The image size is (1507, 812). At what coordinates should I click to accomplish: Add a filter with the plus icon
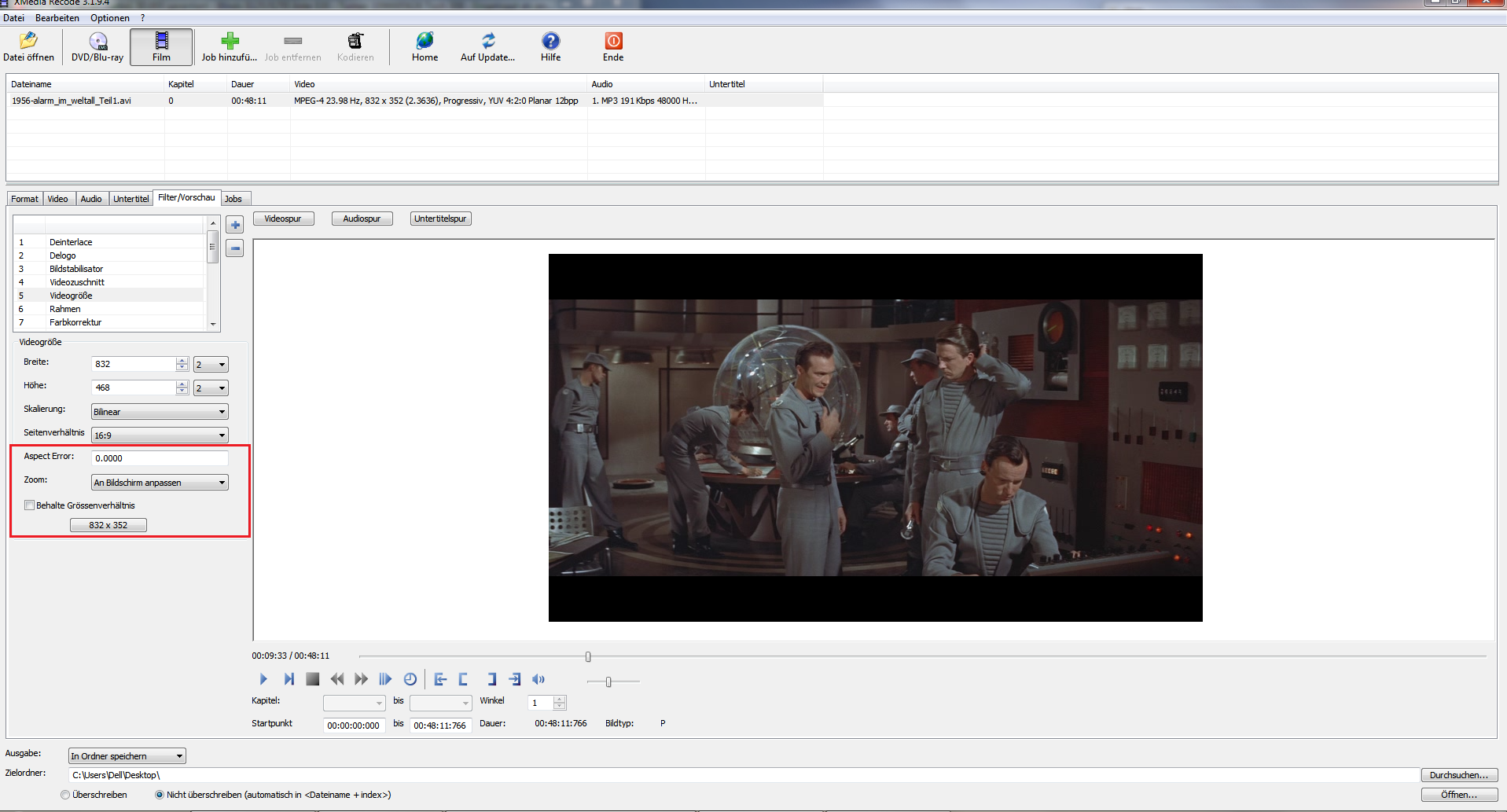[235, 225]
